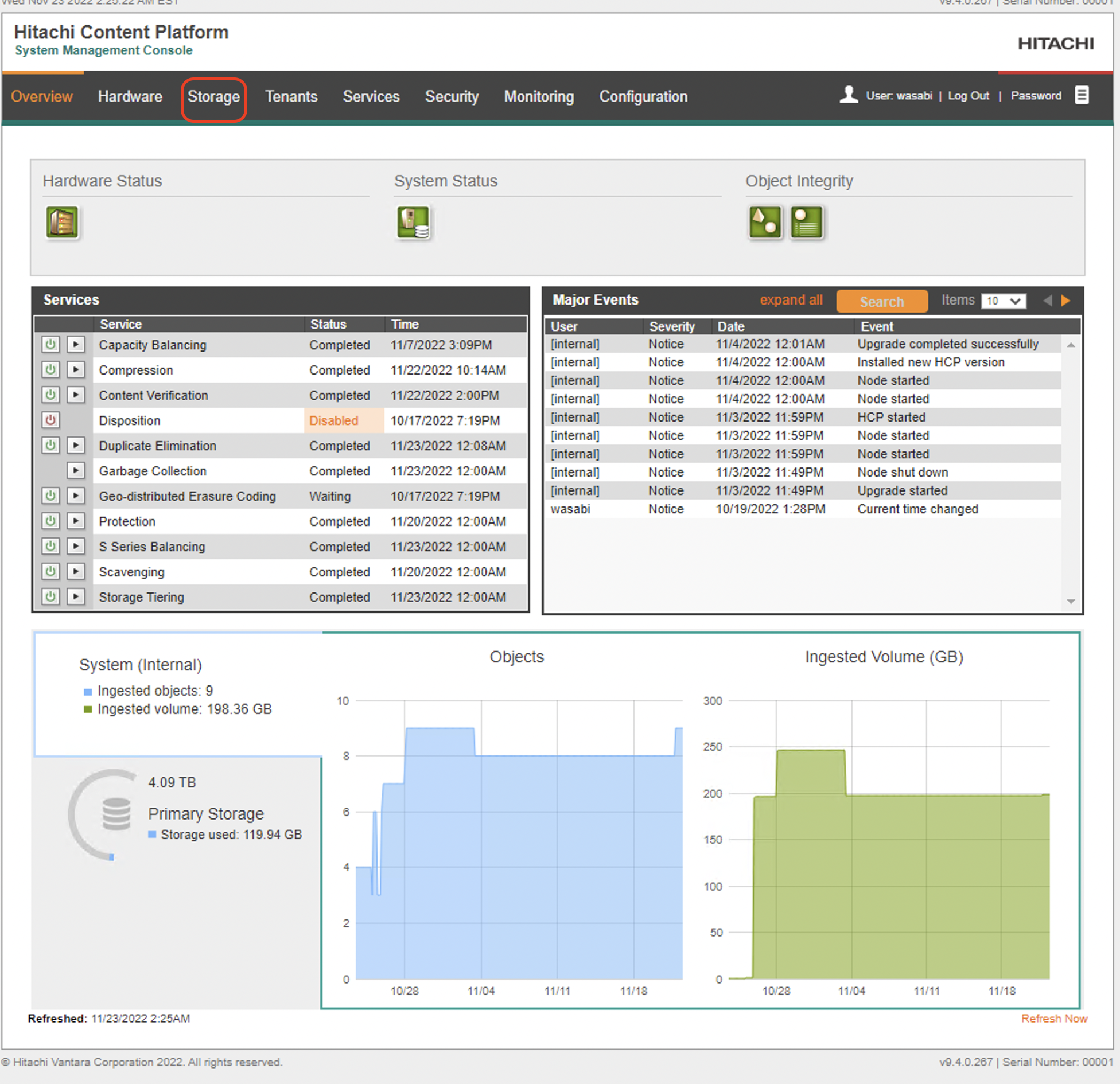Start the Content Verification service

[x=76, y=395]
